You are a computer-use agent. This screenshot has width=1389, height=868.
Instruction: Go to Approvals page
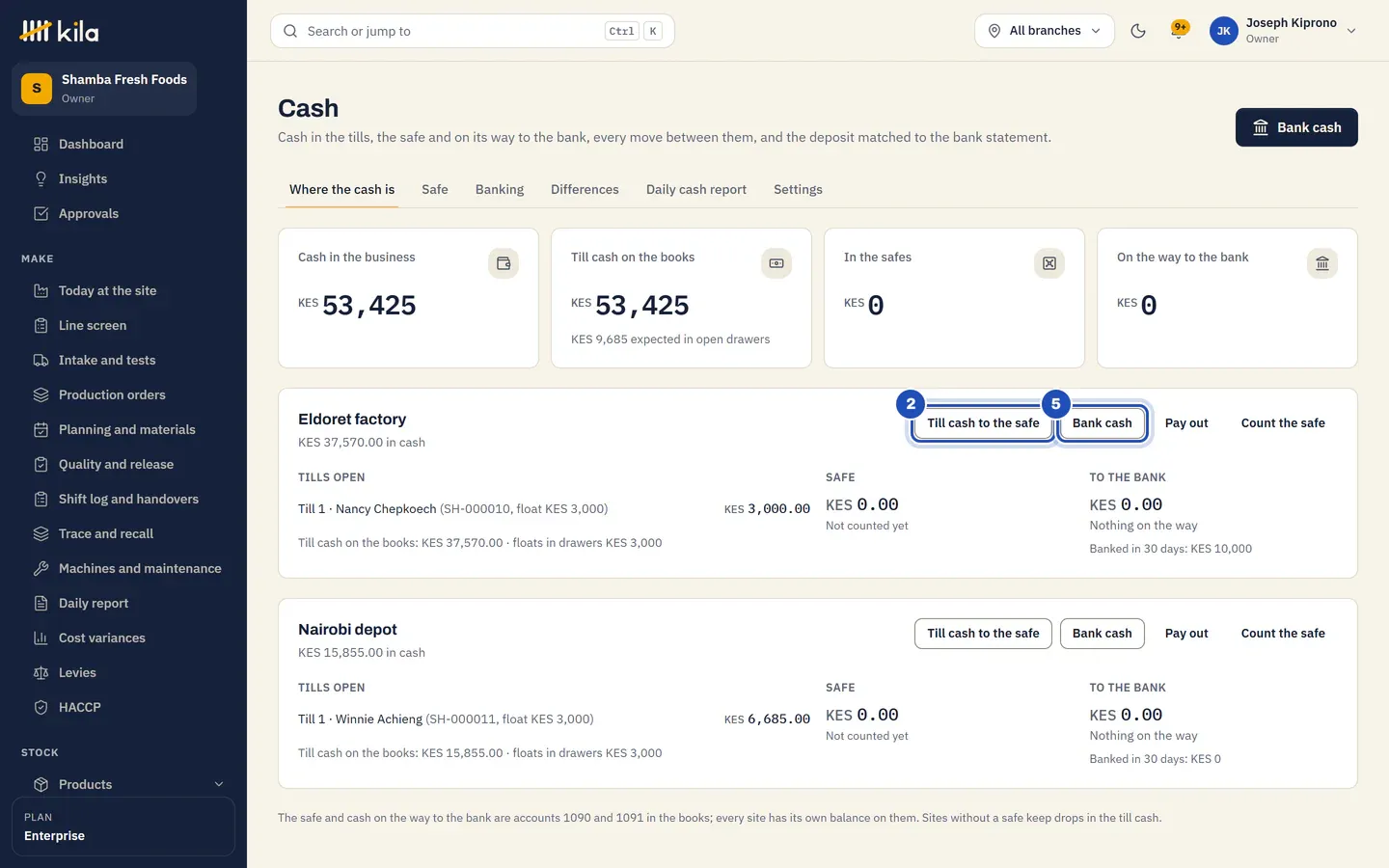[123, 213]
